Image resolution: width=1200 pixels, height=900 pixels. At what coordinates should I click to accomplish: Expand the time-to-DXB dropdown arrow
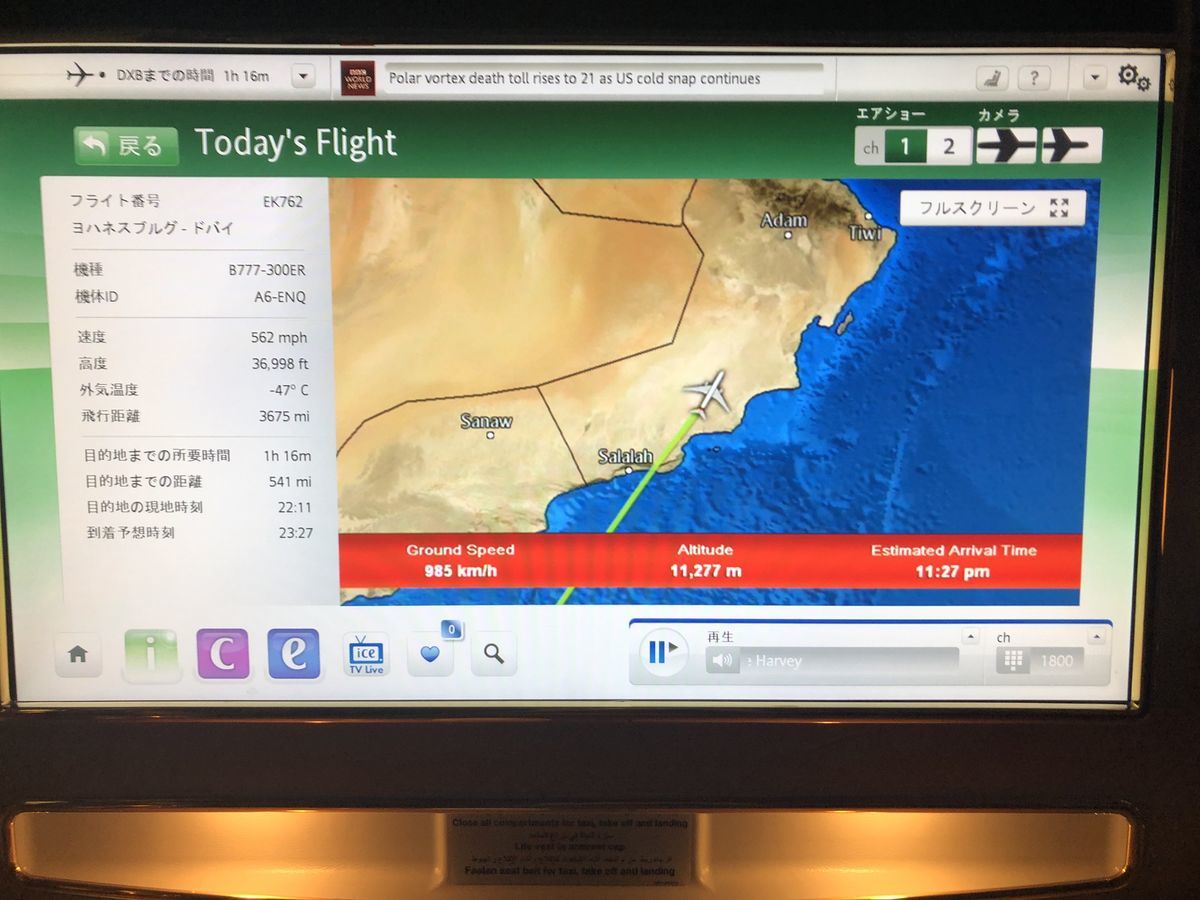coord(304,77)
